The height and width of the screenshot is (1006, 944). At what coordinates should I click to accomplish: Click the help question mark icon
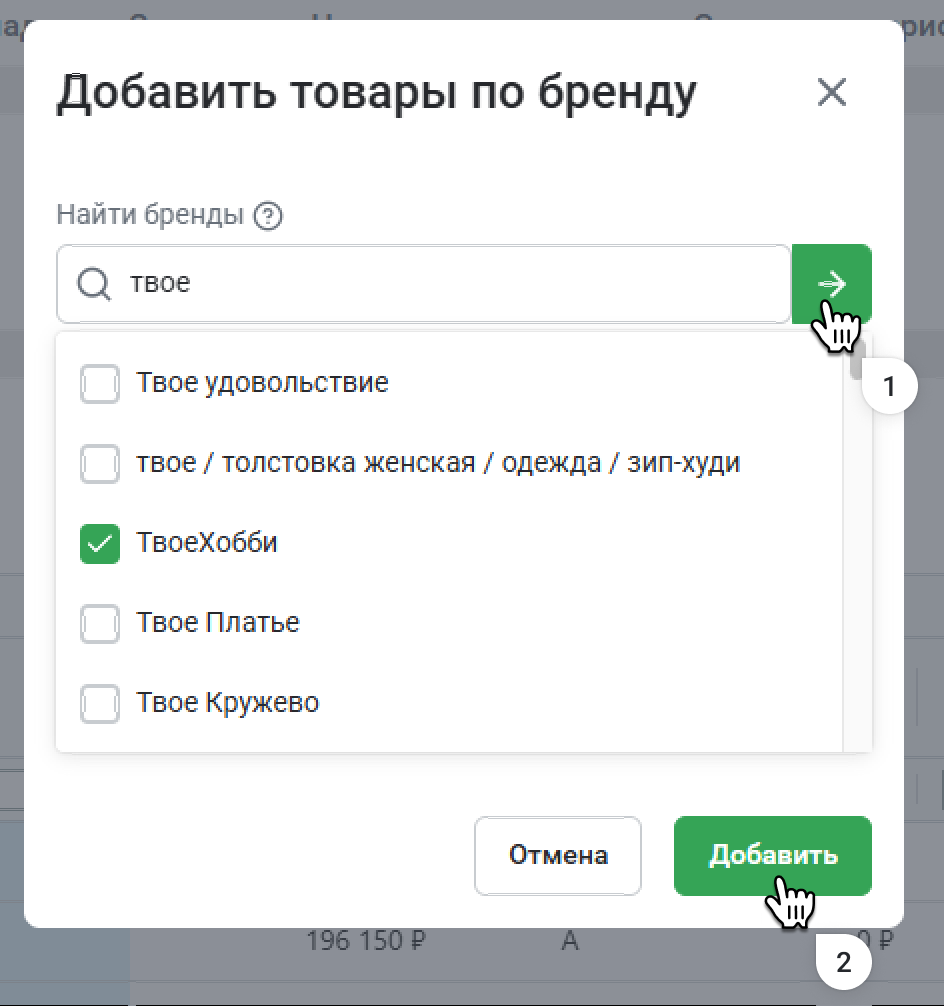pyautogui.click(x=268, y=215)
